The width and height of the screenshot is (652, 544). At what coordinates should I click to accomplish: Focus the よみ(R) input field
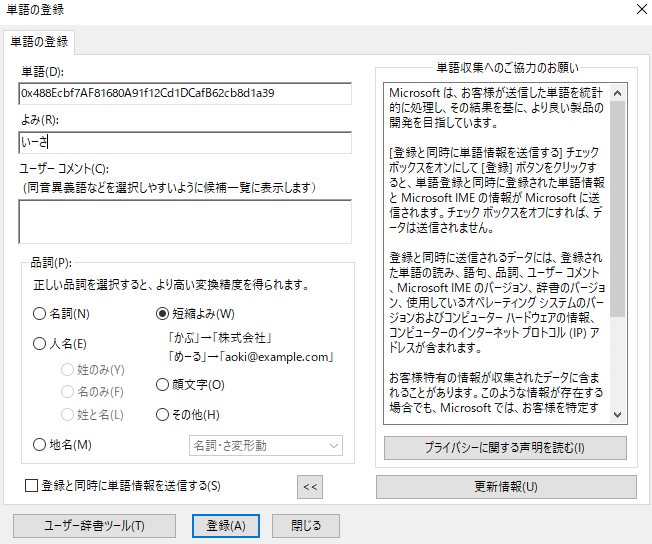point(185,142)
